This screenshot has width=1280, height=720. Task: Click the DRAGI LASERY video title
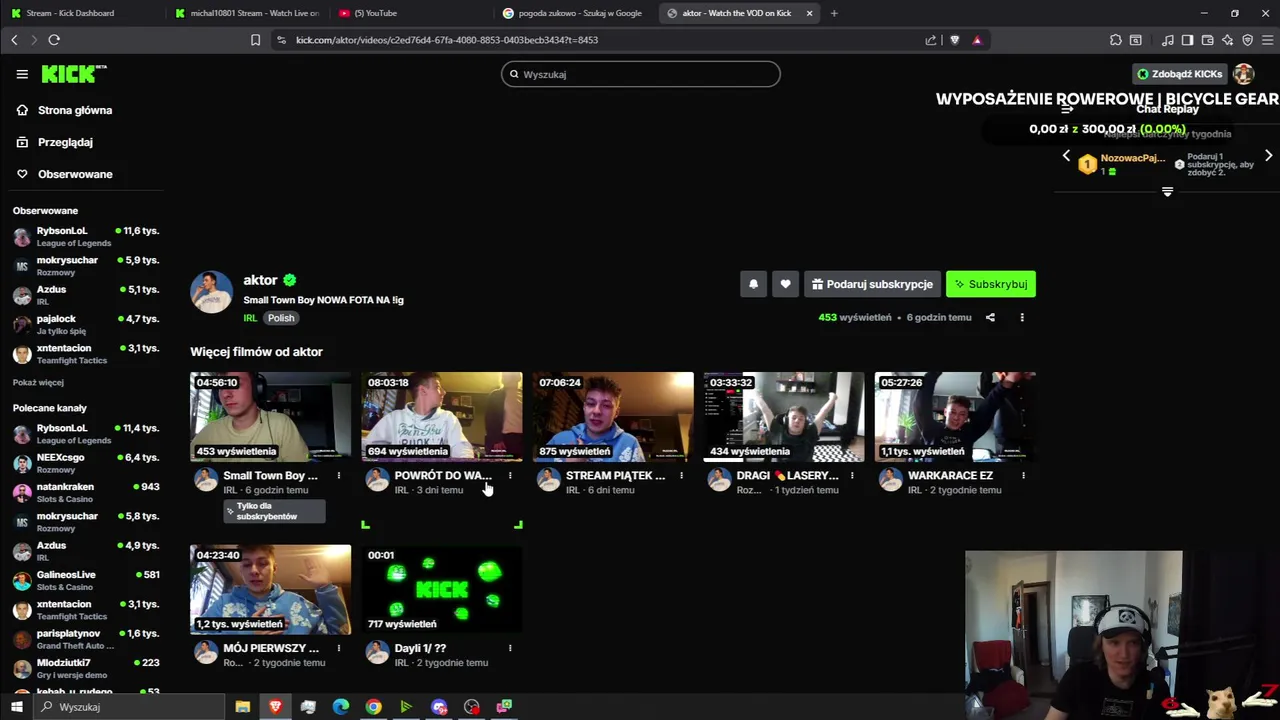(787, 476)
